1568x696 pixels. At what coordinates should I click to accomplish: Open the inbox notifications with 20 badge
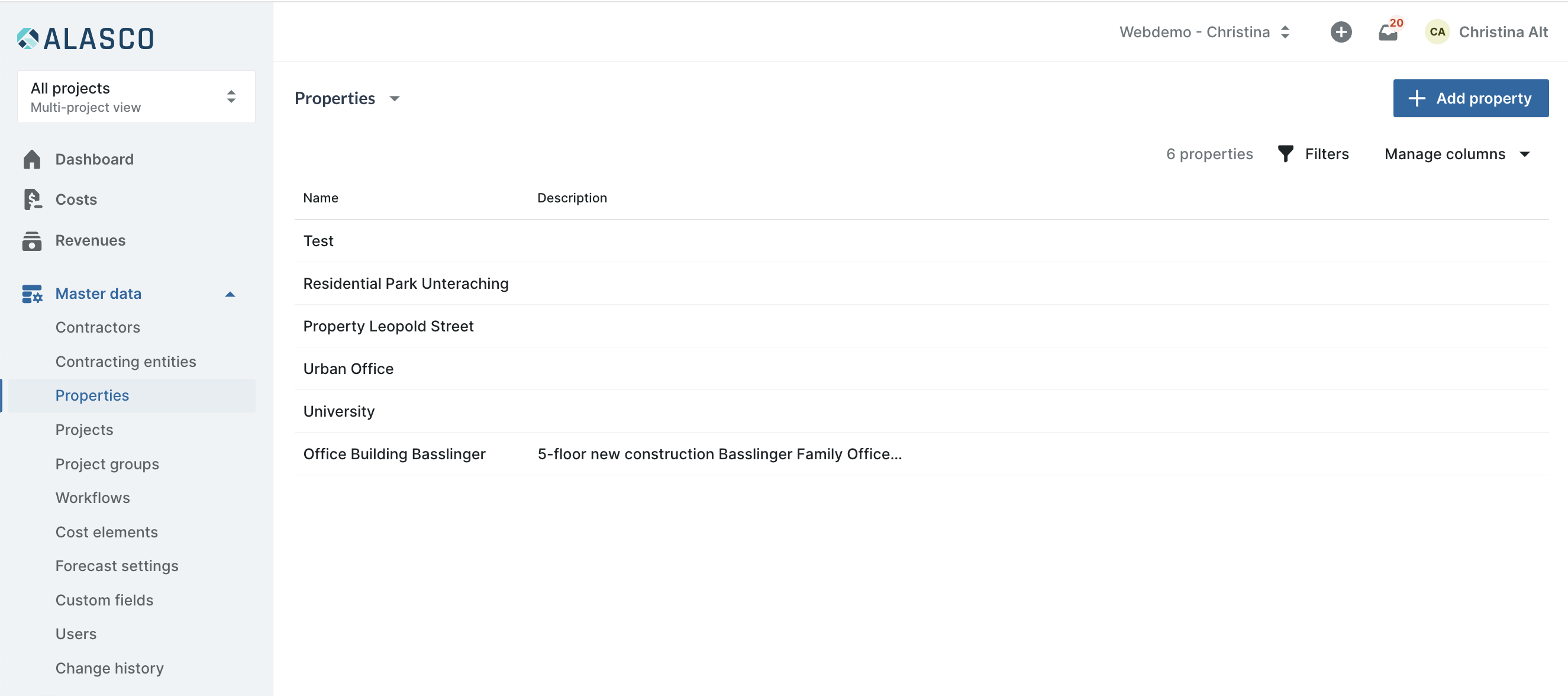[1390, 31]
